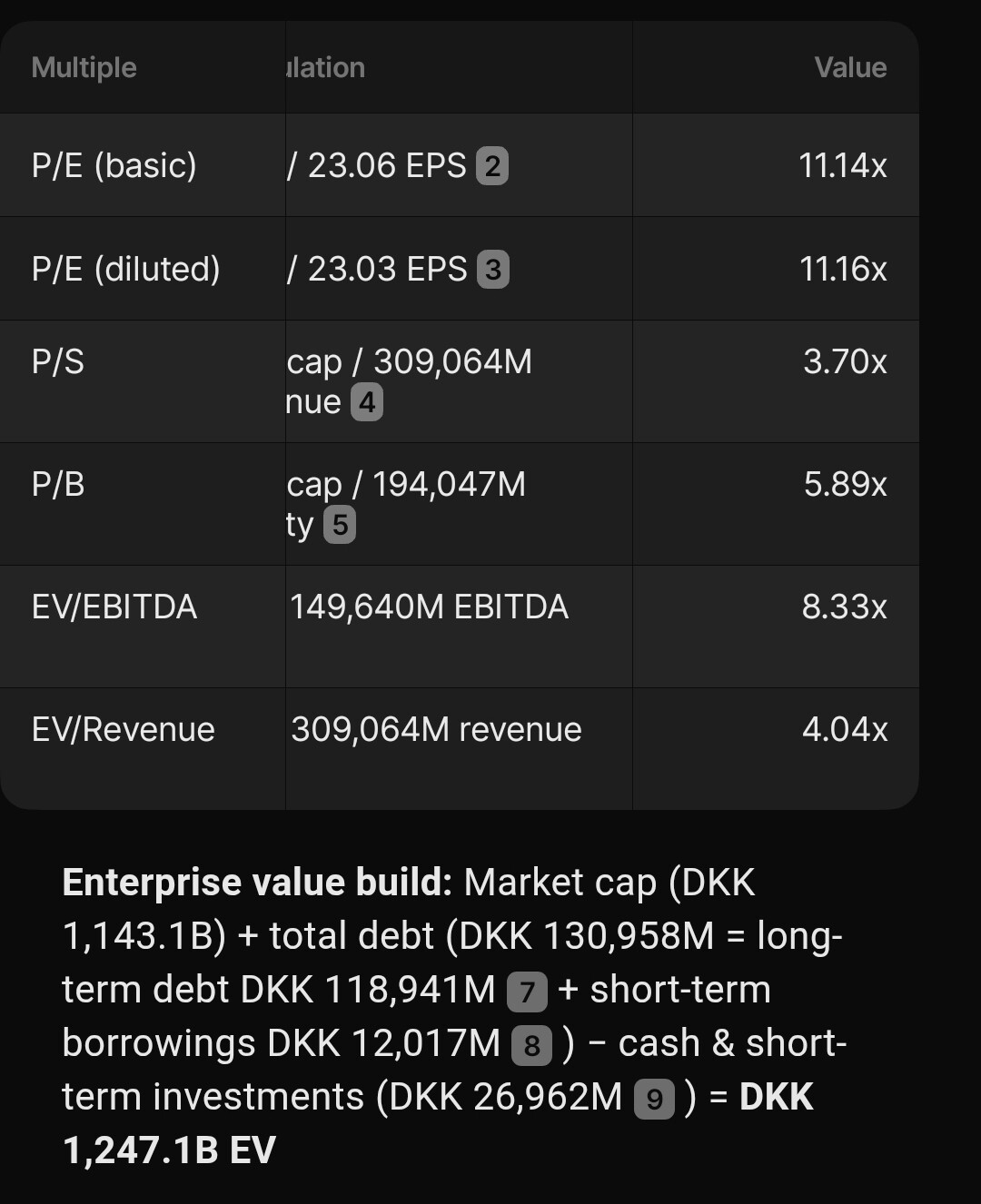Click the 11.14x value cell
The image size is (981, 1204).
(843, 166)
